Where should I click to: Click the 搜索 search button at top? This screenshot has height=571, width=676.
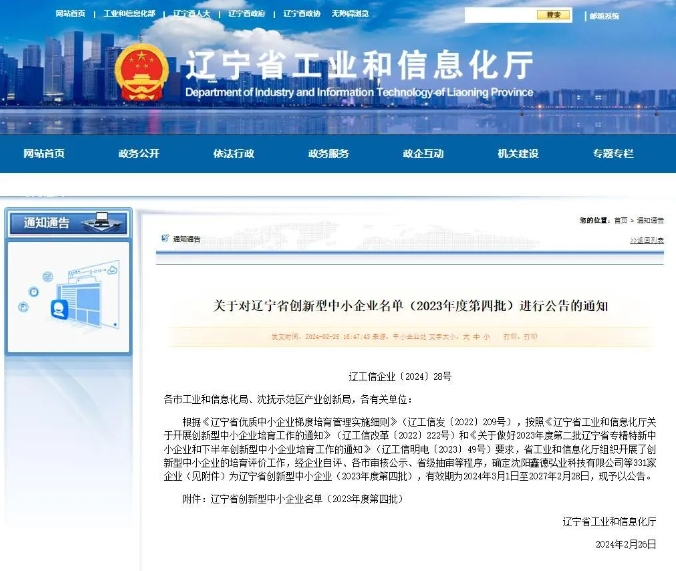pos(553,15)
